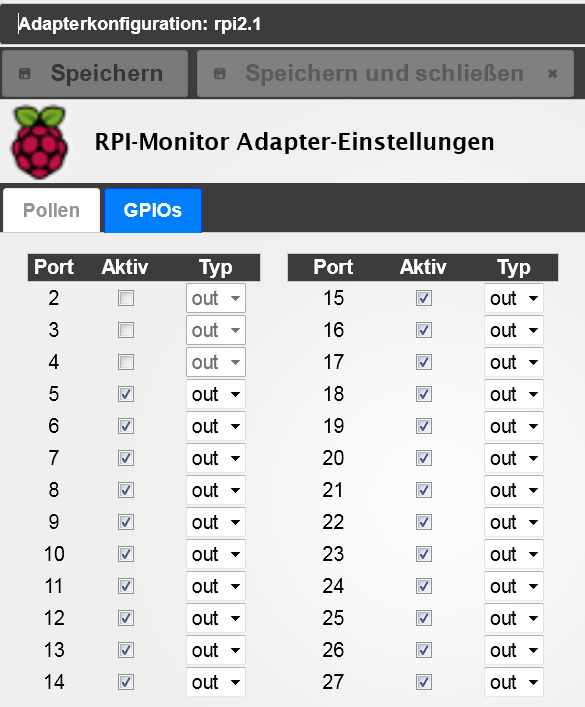The width and height of the screenshot is (585, 707).
Task: Uncheck the Aktiv checkbox for port 27
Action: 424,682
